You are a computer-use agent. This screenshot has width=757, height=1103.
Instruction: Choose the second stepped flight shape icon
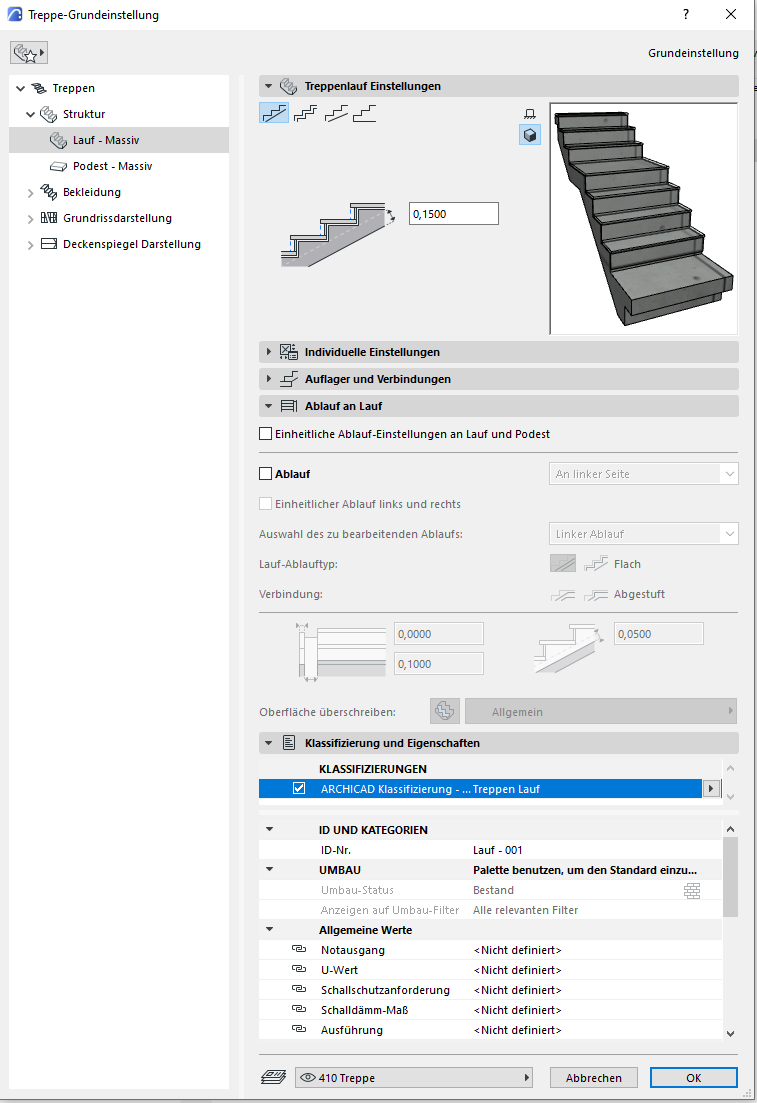(x=305, y=113)
